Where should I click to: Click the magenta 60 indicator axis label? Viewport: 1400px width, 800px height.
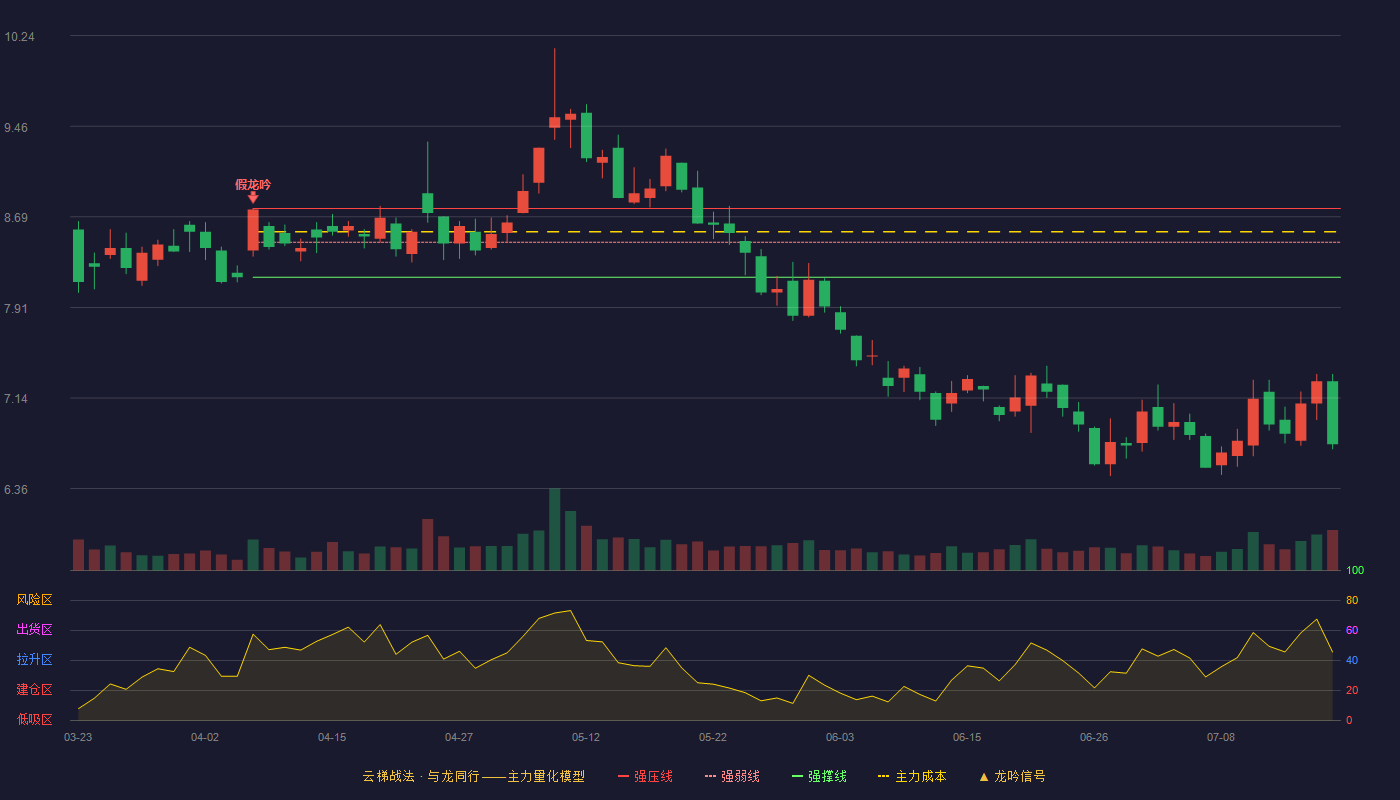[x=1352, y=630]
